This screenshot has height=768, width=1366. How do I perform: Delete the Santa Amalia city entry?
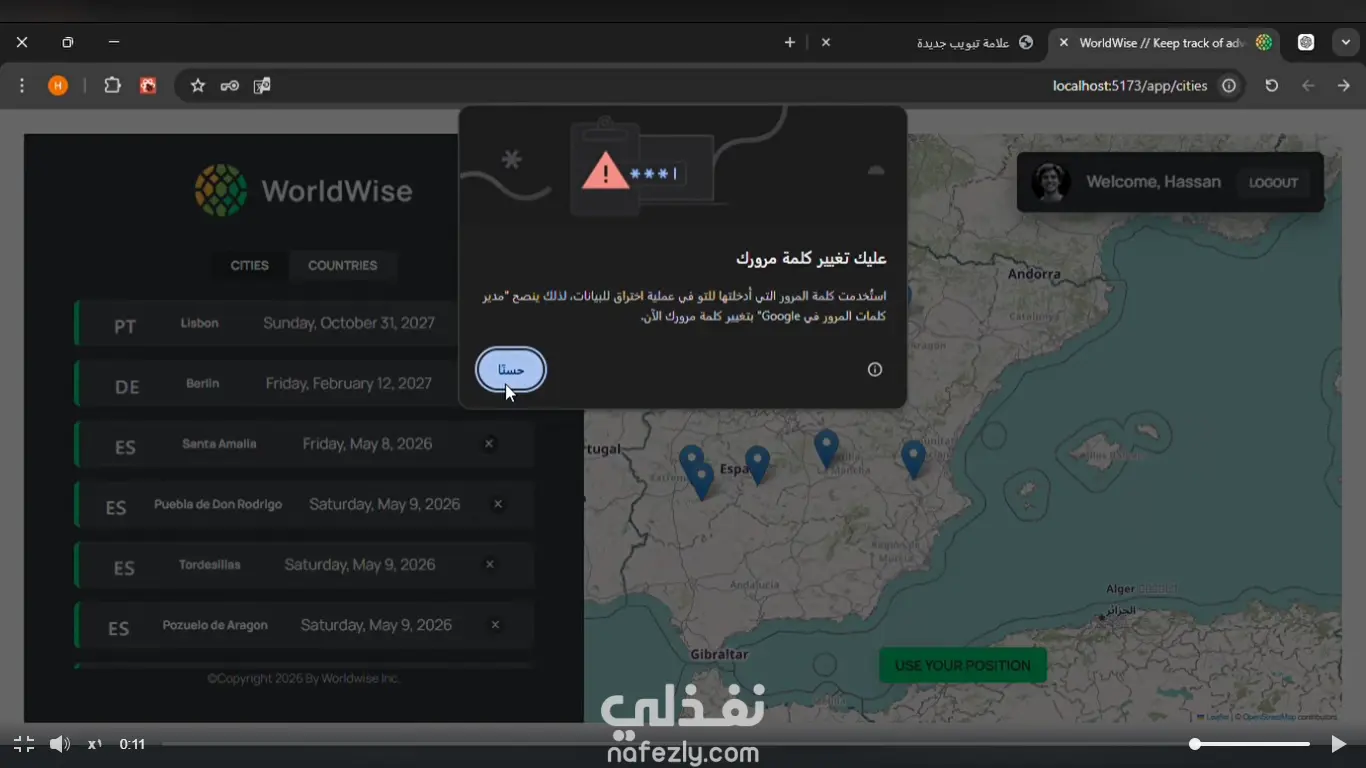tap(489, 444)
